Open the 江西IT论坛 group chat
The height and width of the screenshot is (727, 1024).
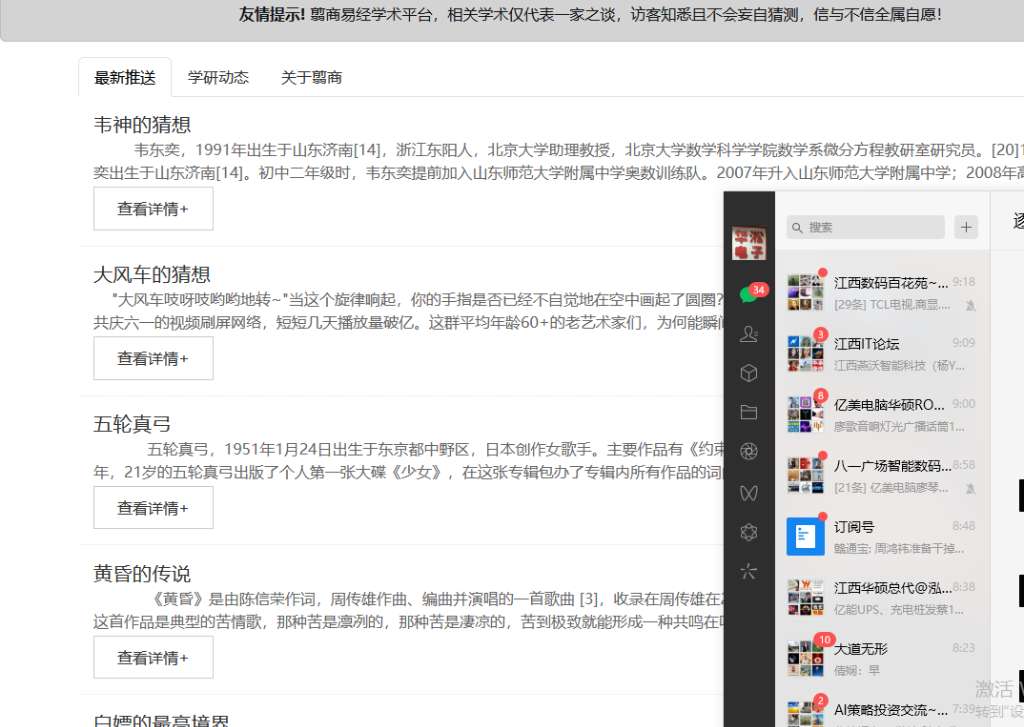pos(882,354)
